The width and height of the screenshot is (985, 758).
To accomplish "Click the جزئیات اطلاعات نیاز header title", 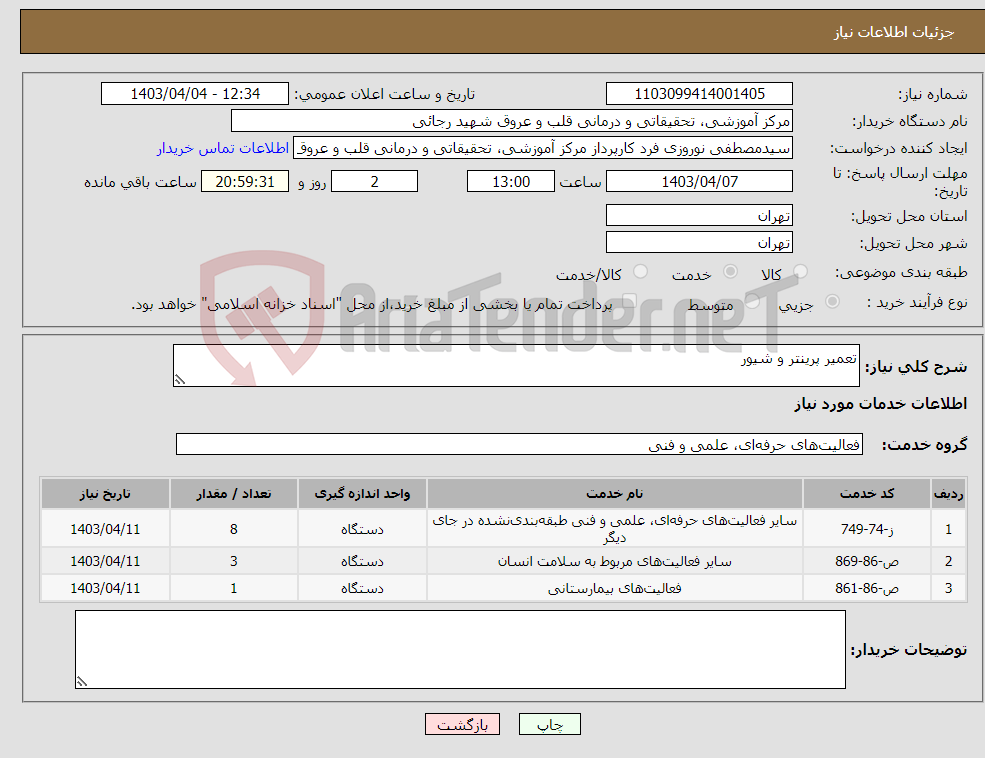I will (894, 32).
